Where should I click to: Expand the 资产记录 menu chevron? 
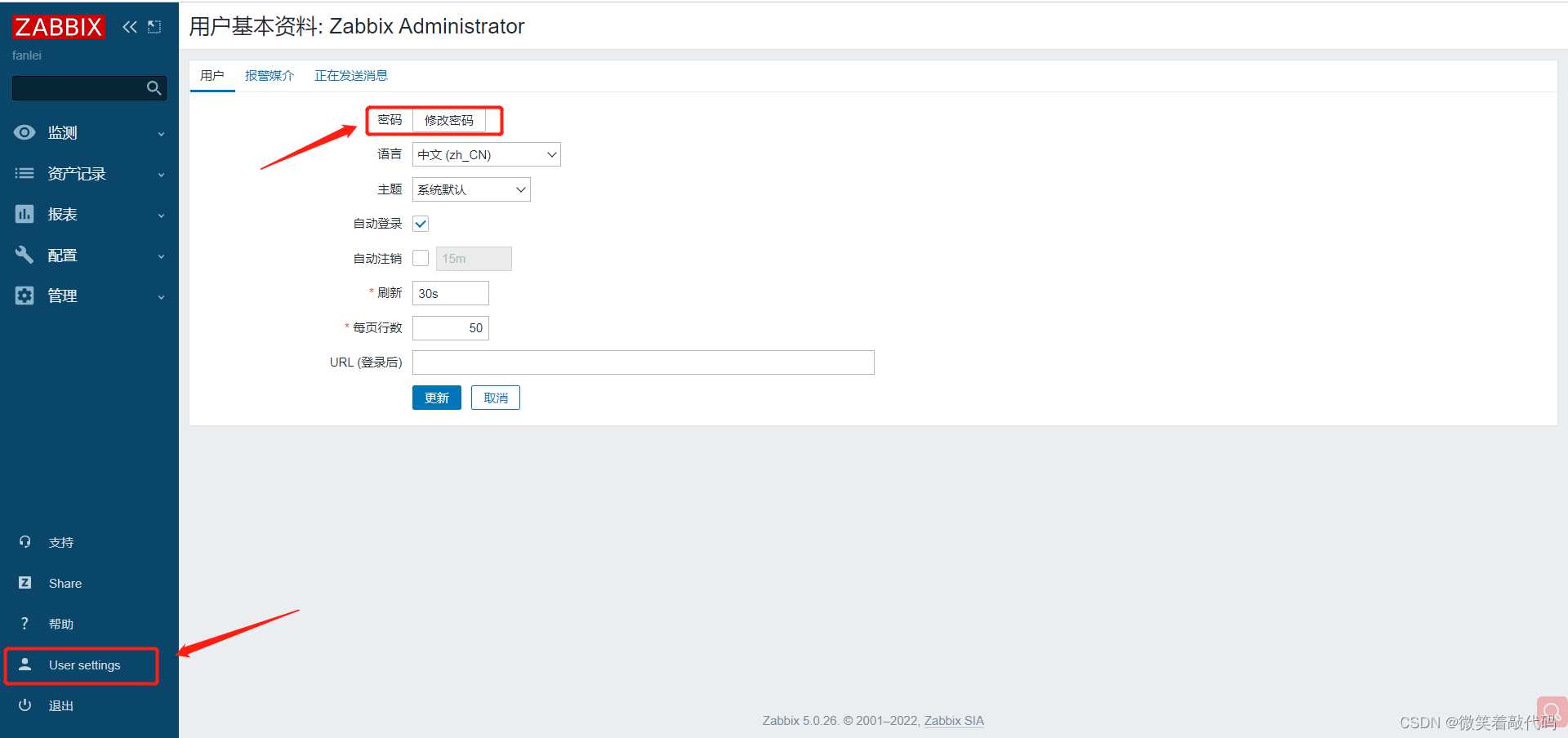coord(161,175)
